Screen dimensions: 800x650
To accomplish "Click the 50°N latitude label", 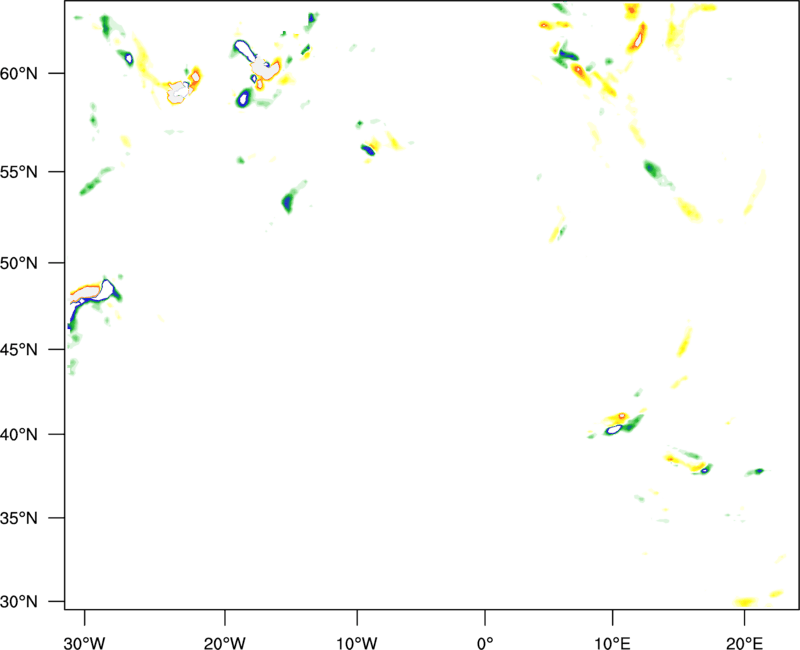I will (19, 263).
